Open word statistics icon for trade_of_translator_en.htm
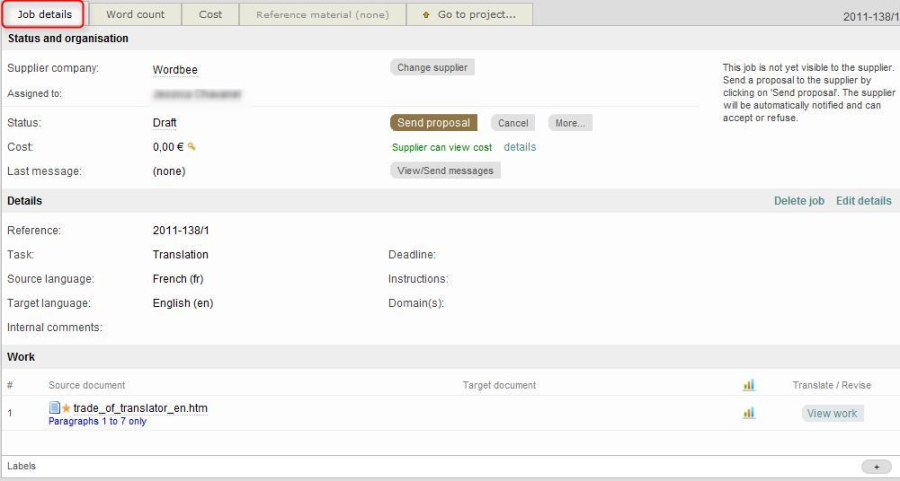This screenshot has height=481, width=900. 749,413
